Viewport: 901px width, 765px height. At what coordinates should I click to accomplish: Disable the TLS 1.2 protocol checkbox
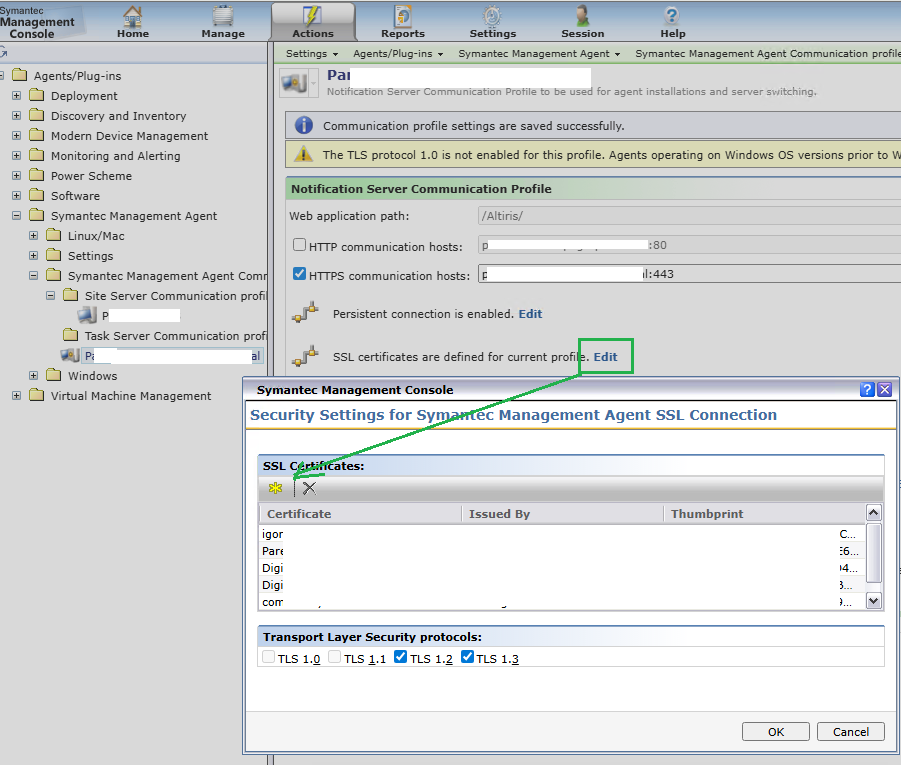click(401, 656)
